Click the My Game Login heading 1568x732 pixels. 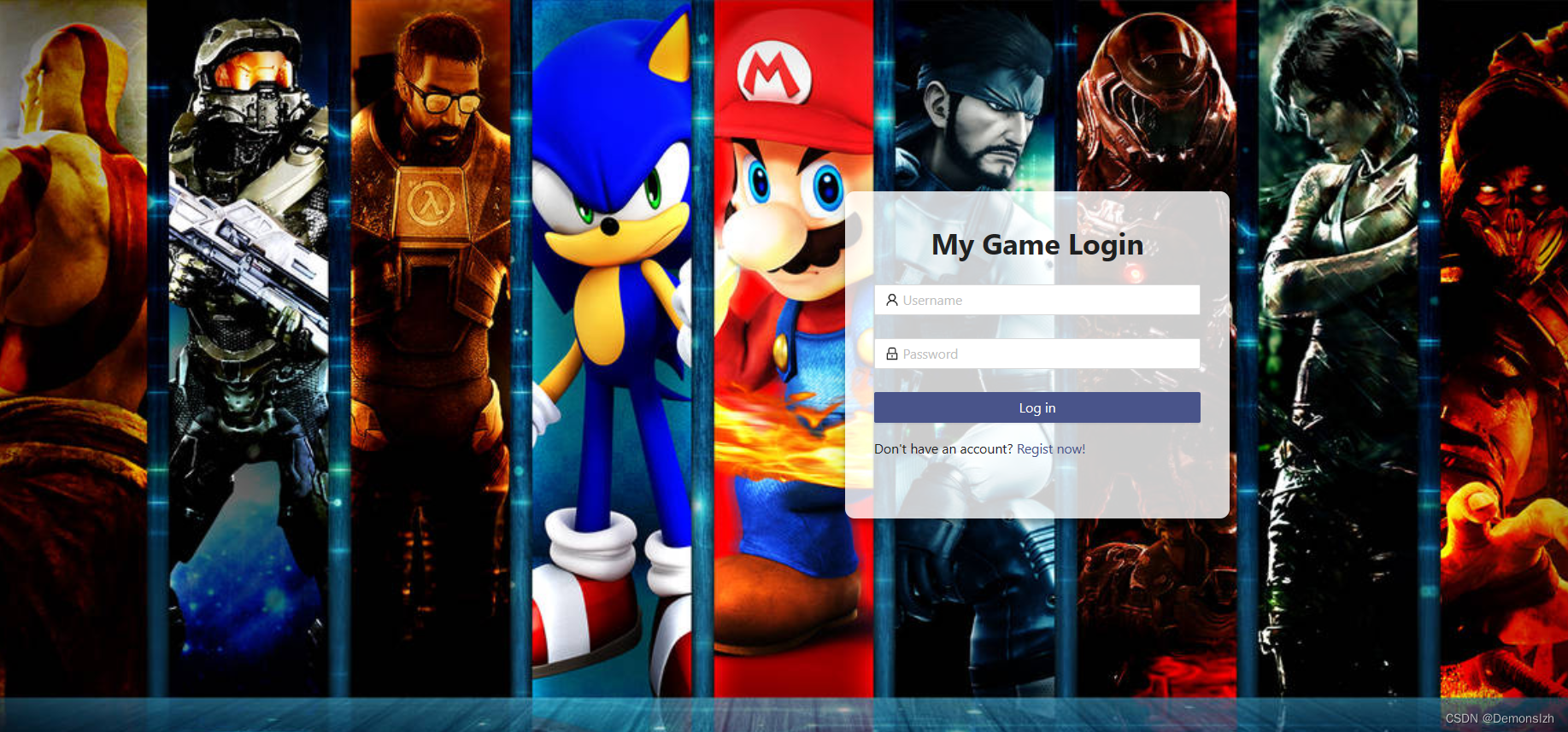(1037, 245)
